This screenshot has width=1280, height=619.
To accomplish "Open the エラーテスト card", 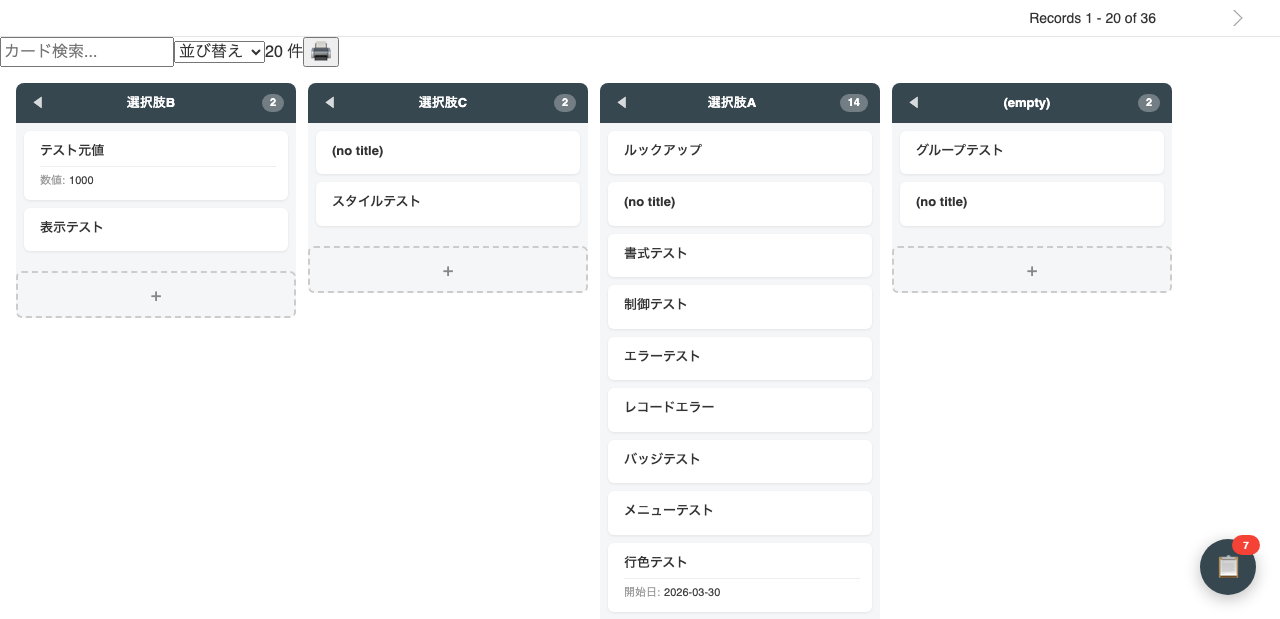I will [740, 358].
